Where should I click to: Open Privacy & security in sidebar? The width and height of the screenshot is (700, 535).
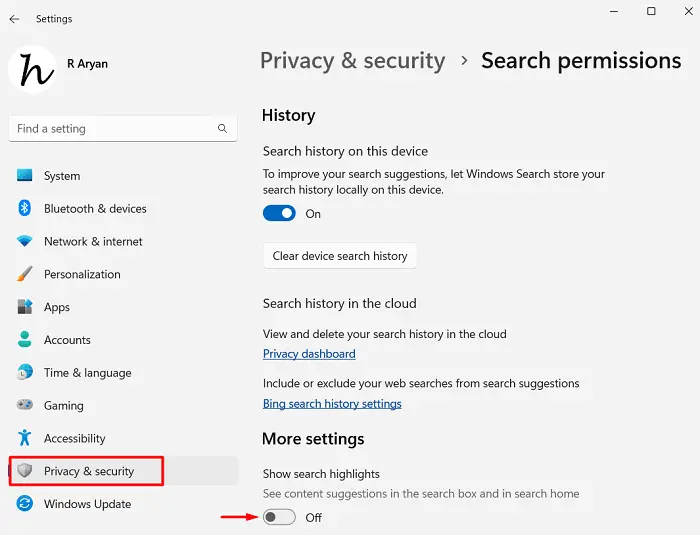click(x=88, y=471)
